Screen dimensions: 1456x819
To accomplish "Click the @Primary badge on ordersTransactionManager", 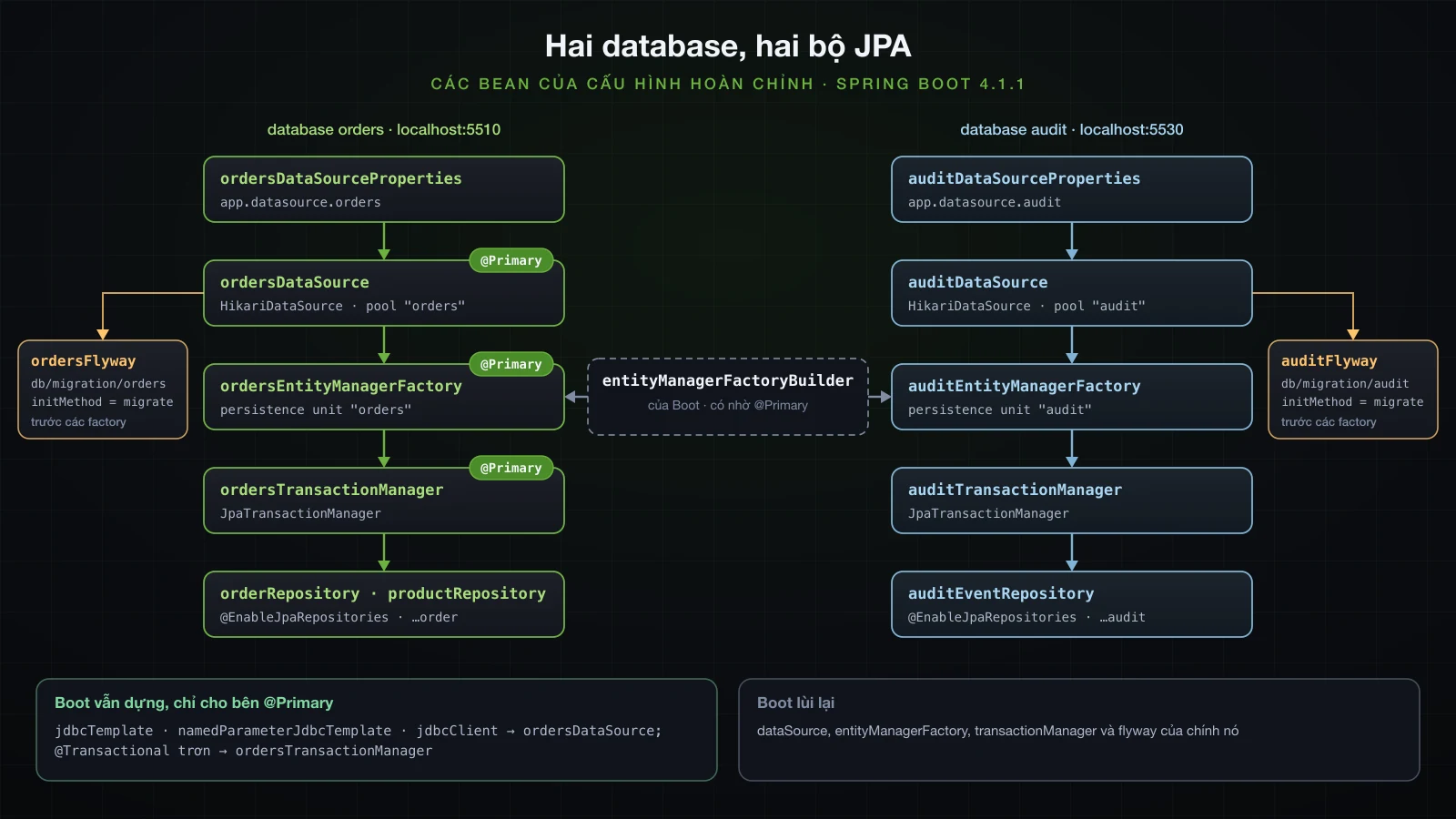I will click(511, 468).
